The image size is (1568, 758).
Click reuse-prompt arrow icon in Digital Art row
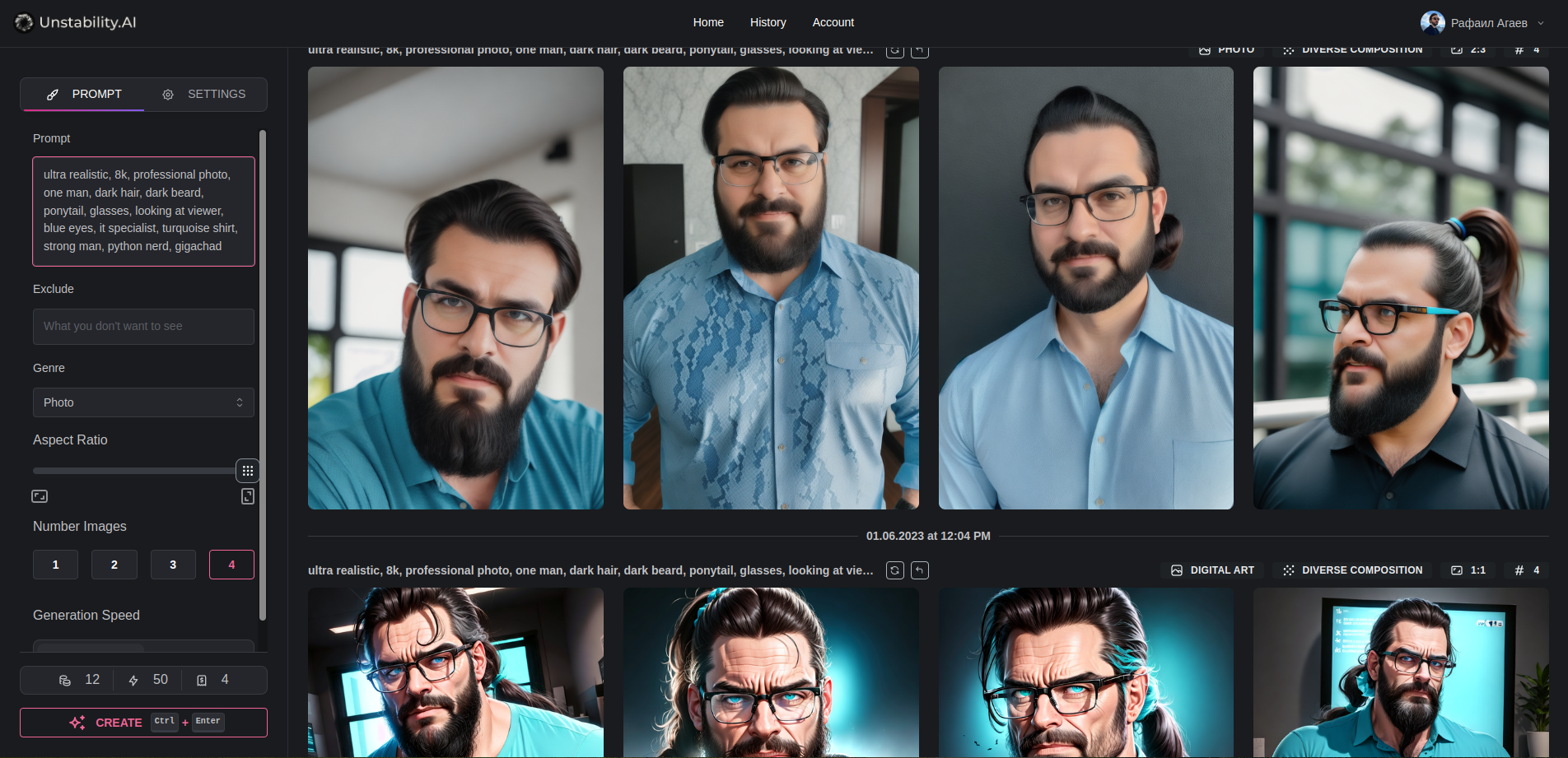coord(920,570)
